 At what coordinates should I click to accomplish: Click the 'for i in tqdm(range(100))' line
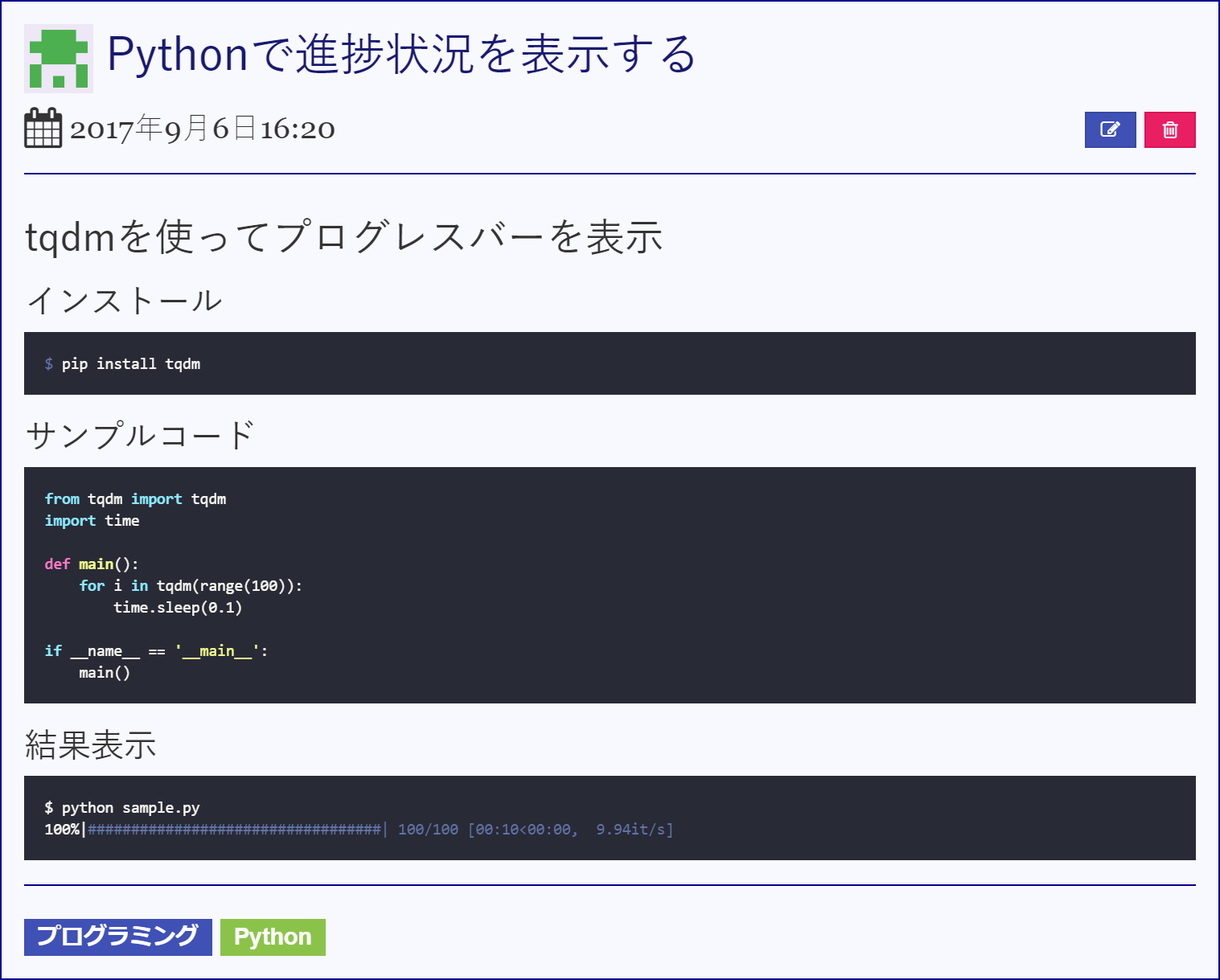pyautogui.click(x=191, y=585)
